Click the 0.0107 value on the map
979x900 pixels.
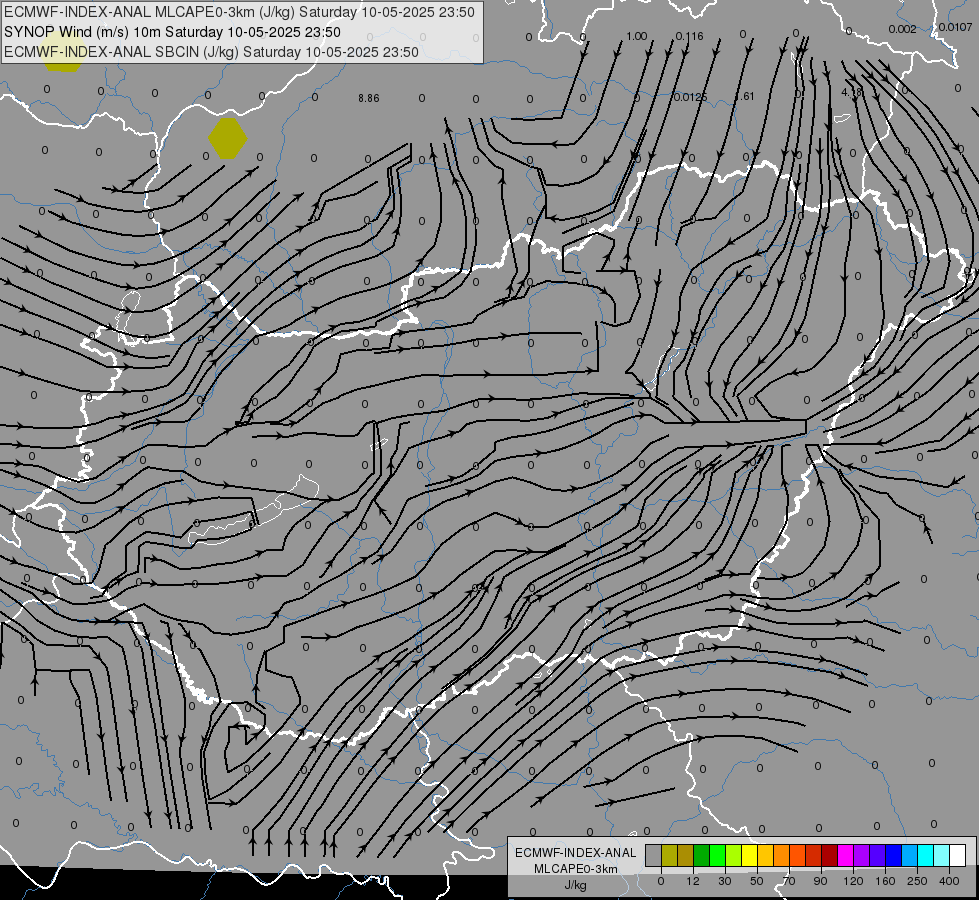click(x=955, y=27)
